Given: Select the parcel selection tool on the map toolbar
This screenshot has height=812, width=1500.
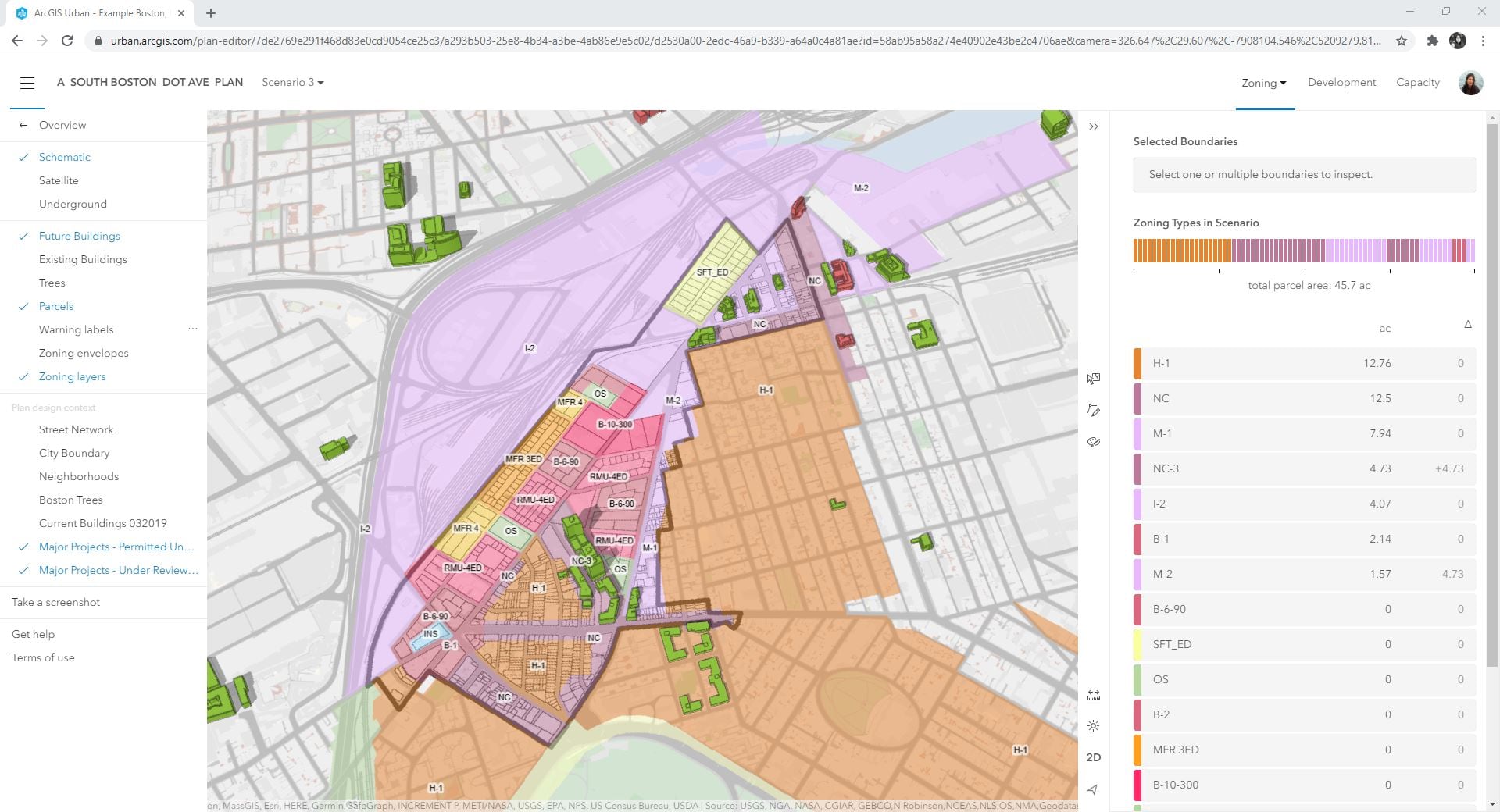Looking at the screenshot, I should click(1094, 378).
